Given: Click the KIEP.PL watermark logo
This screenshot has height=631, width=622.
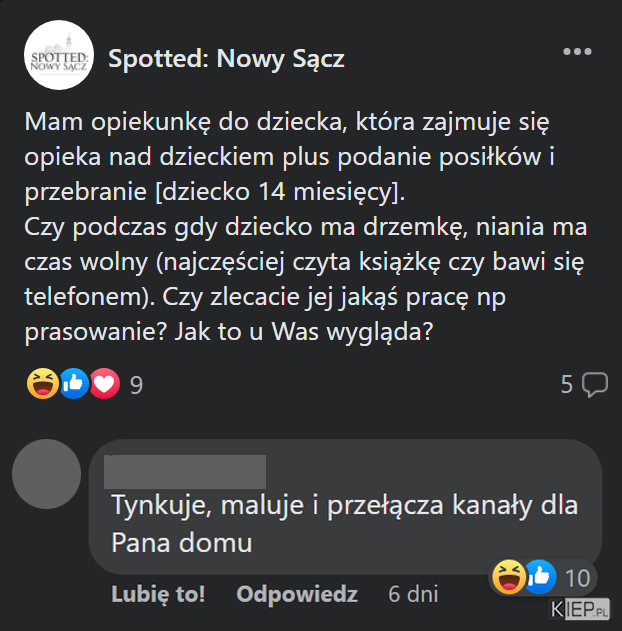Looking at the screenshot, I should tap(579, 609).
